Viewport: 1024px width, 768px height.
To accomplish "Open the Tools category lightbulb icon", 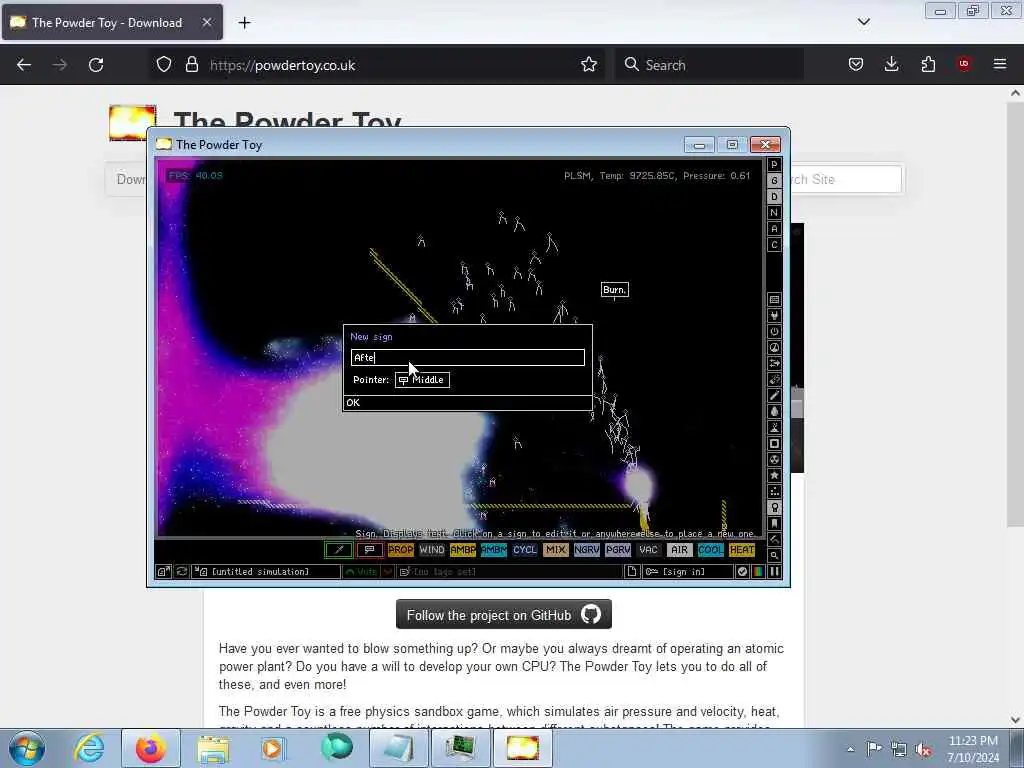I will [x=774, y=507].
